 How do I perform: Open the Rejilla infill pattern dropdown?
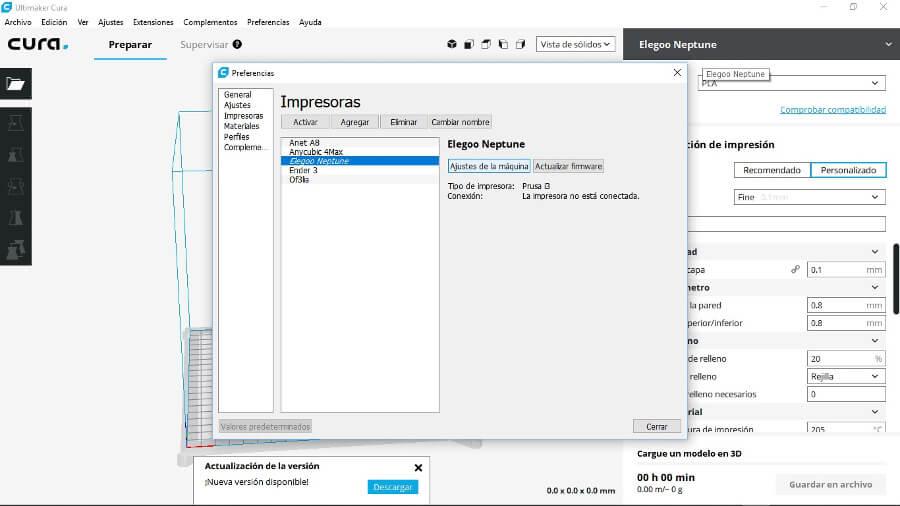click(x=846, y=377)
